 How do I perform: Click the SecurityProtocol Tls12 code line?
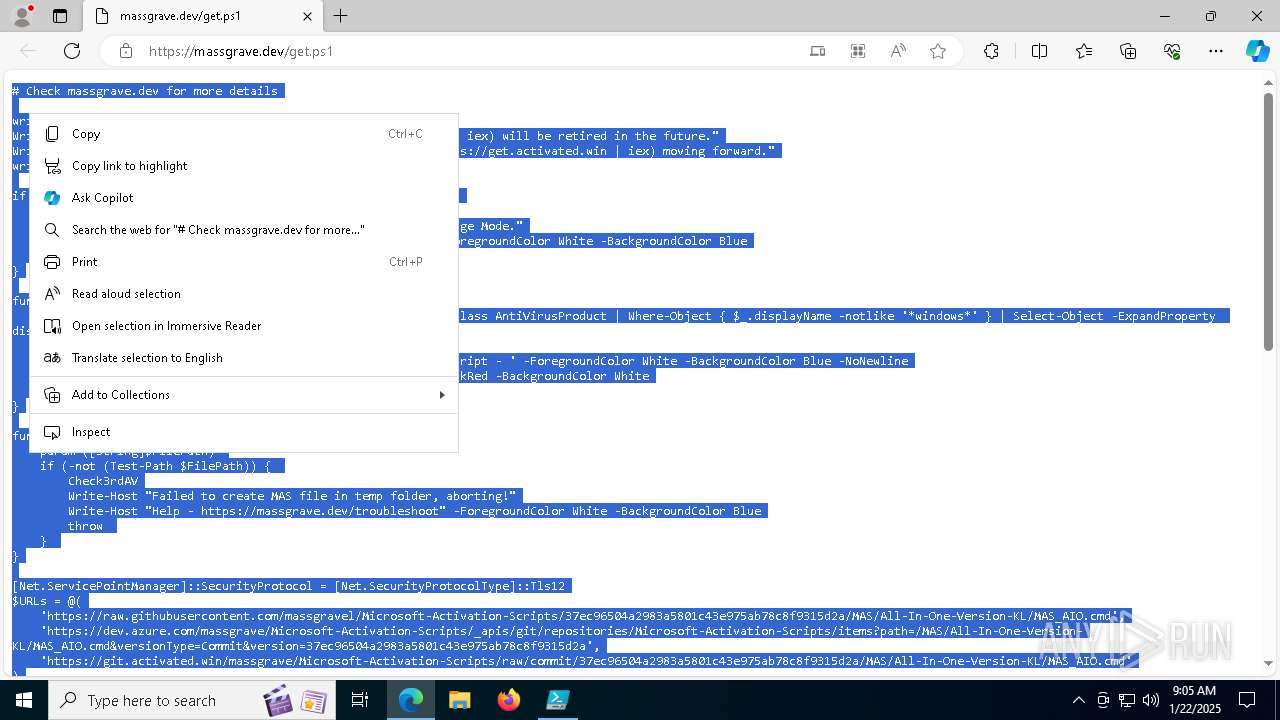(291, 586)
